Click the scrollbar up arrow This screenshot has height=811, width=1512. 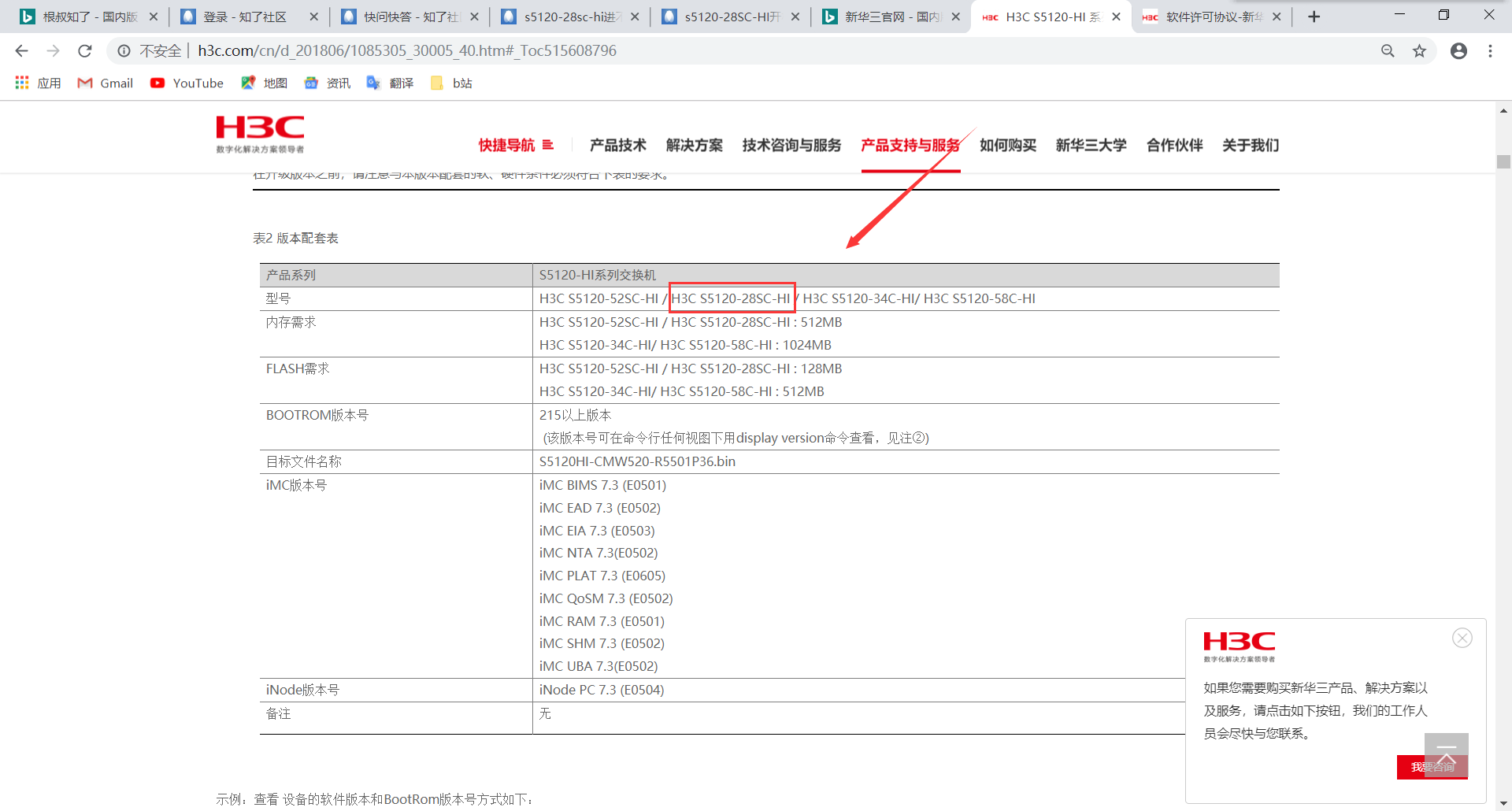click(x=1503, y=111)
